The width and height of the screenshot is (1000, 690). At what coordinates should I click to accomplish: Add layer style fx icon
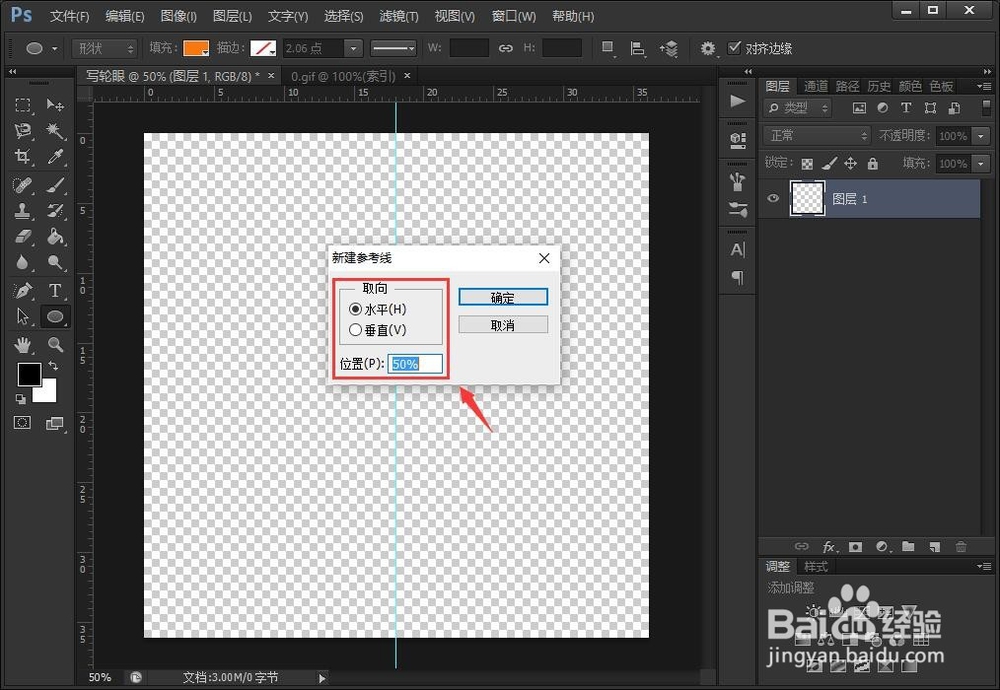[x=828, y=547]
